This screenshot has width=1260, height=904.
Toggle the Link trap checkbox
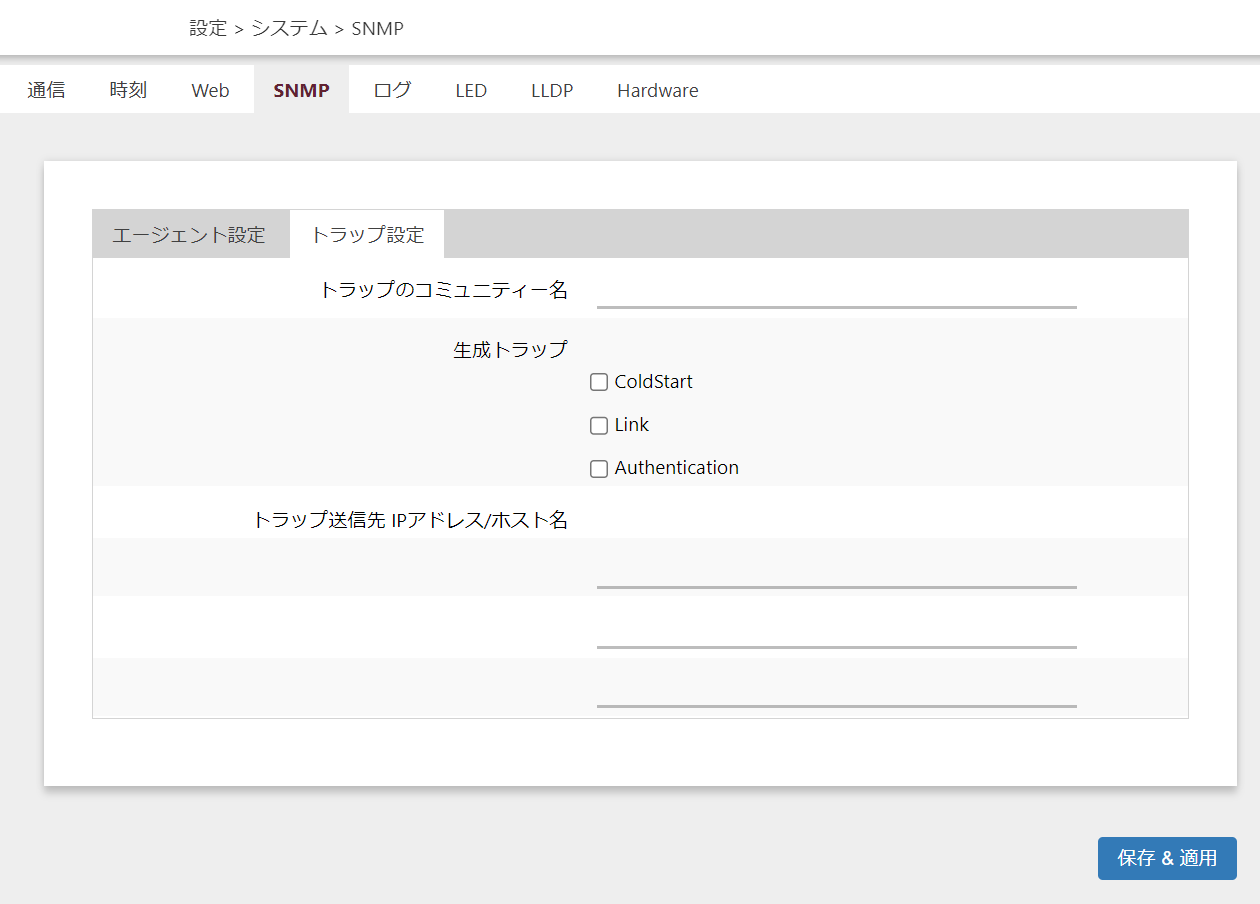coord(599,426)
